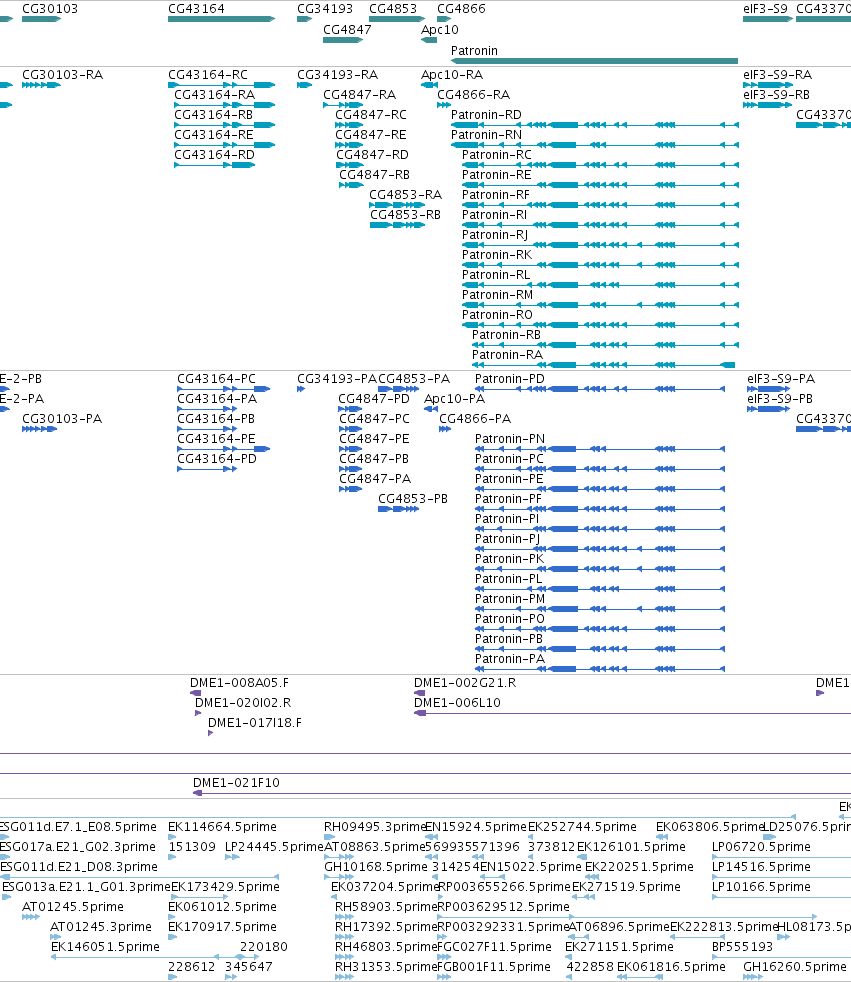Select EST BP555193
This screenshot has width=851, height=982.
click(742, 948)
